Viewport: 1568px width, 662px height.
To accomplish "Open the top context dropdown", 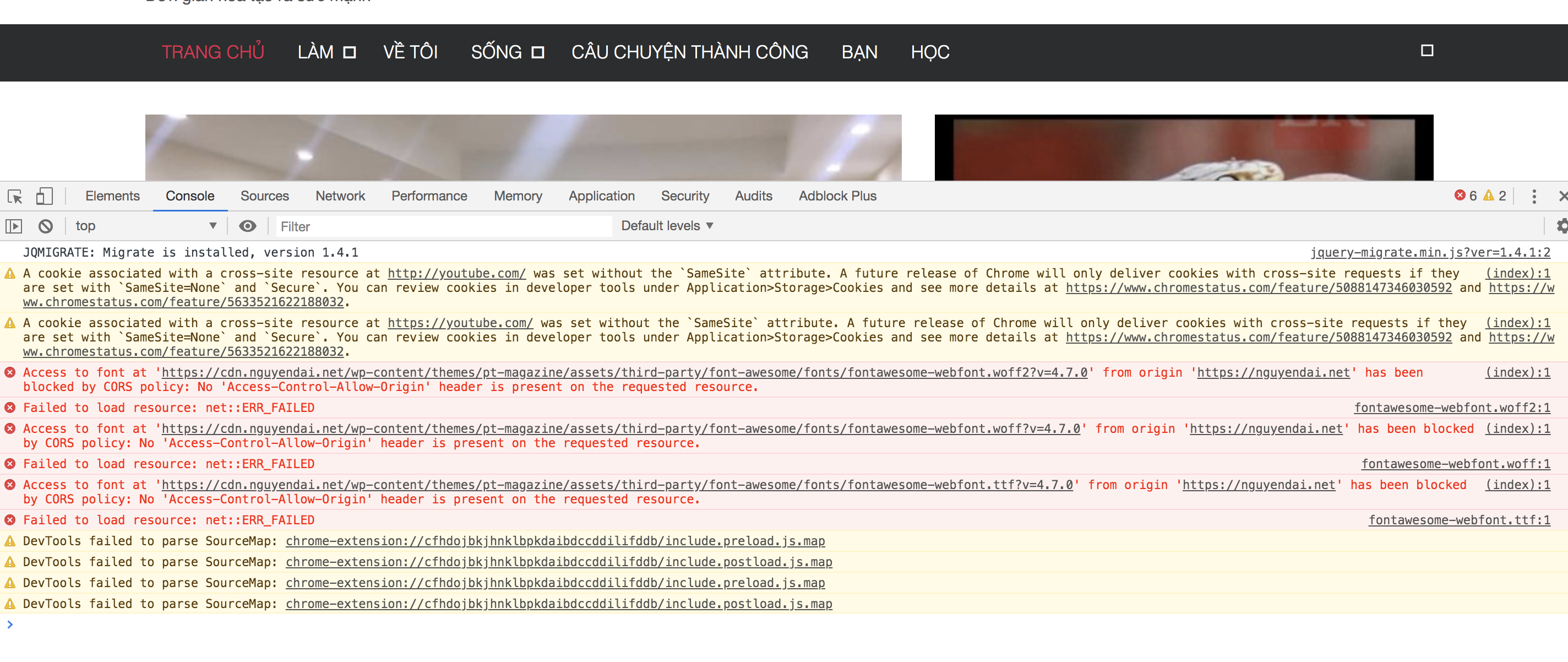I will 145,226.
